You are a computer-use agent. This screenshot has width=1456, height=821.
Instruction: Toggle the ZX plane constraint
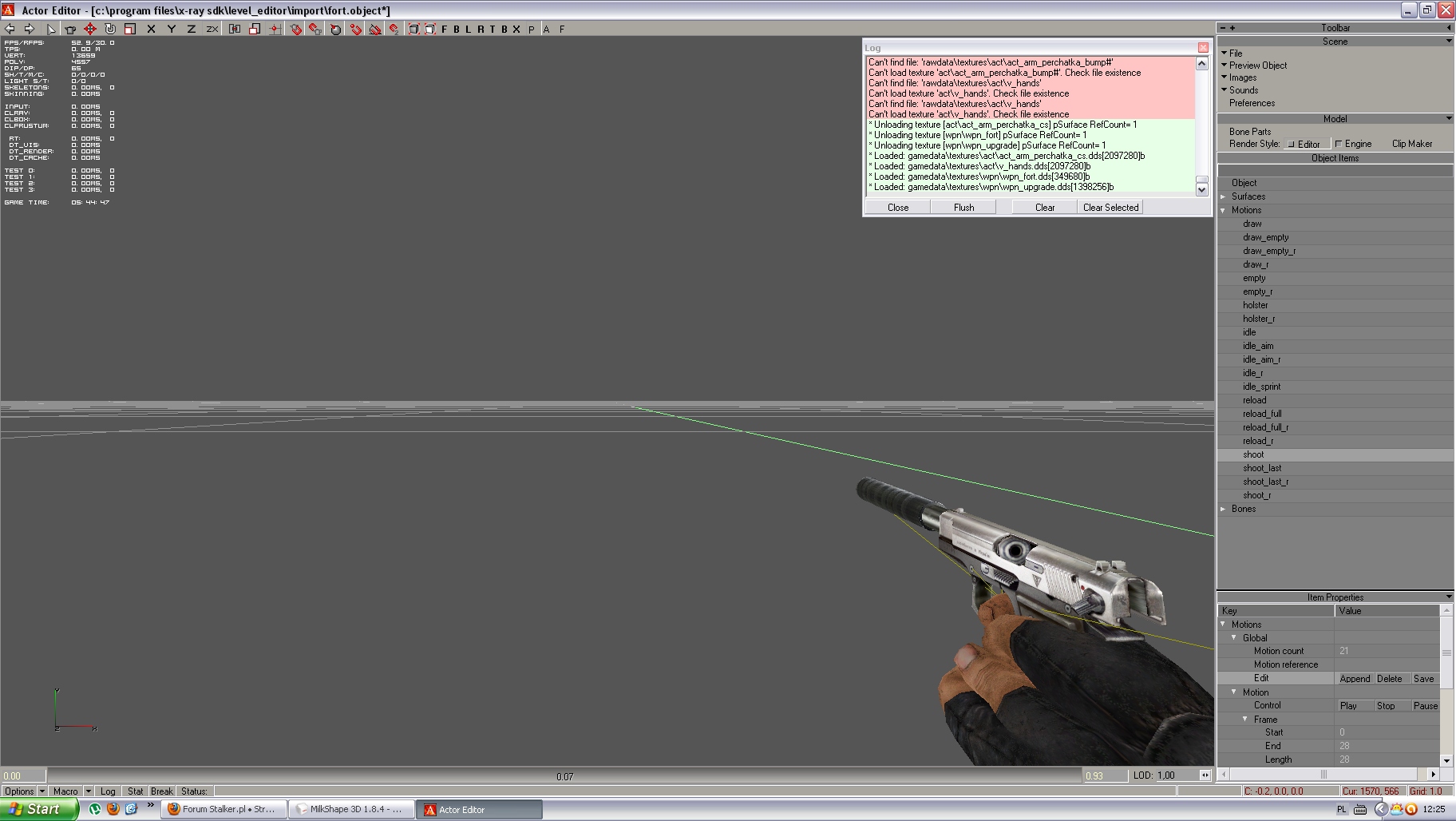[212, 29]
